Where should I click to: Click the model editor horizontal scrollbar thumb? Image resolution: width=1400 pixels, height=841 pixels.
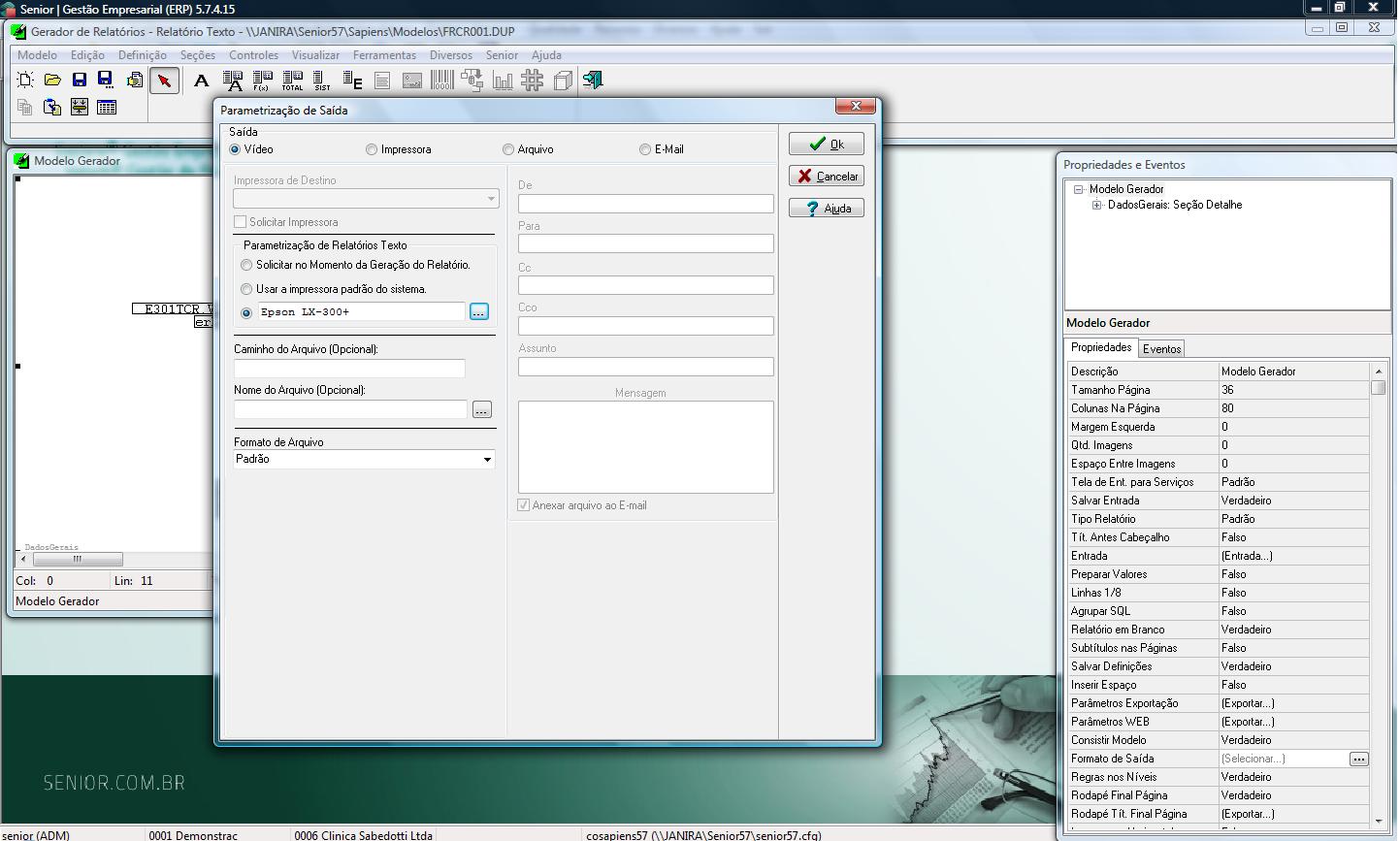[78, 559]
